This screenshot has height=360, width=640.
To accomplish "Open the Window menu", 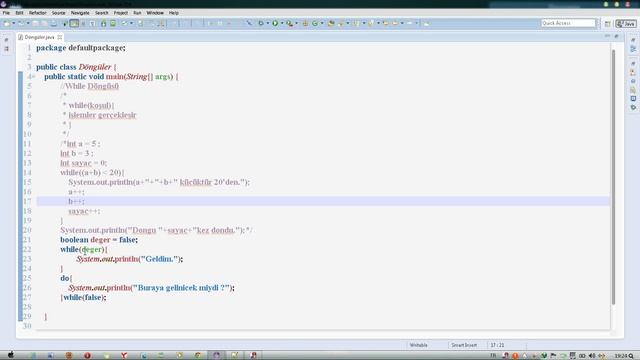I will pos(155,13).
